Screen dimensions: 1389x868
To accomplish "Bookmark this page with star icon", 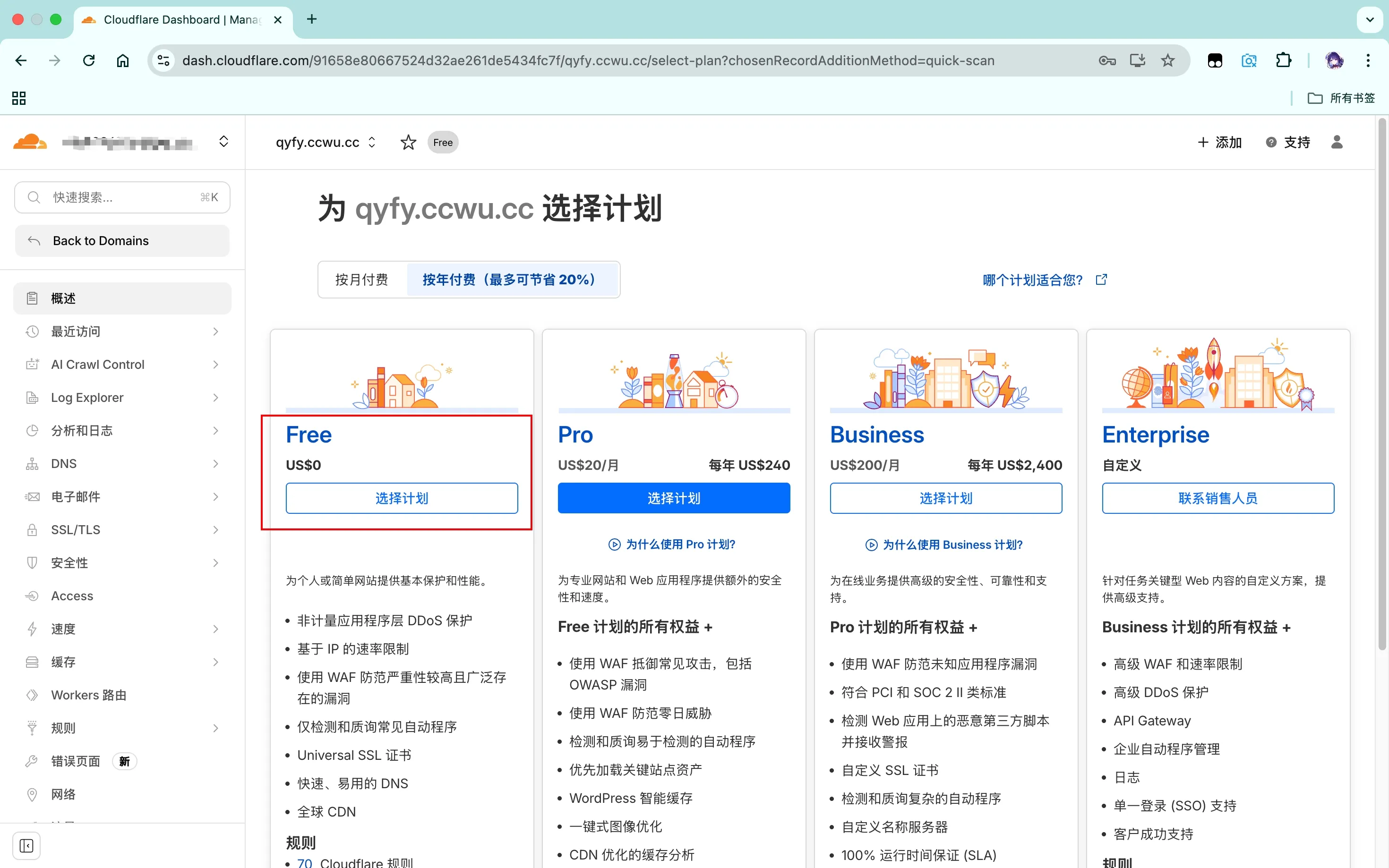I will point(1167,60).
